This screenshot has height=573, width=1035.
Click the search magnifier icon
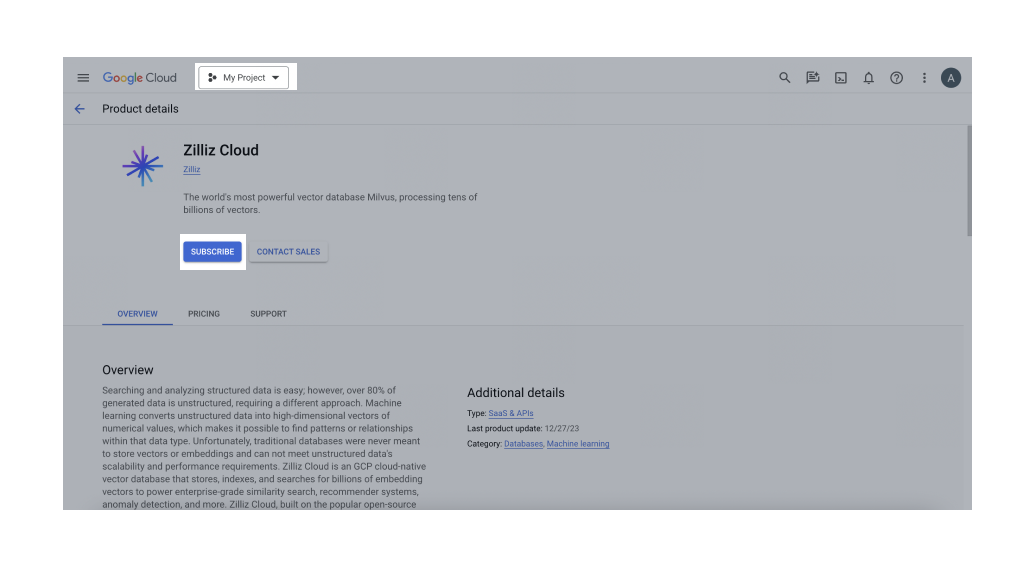785,78
